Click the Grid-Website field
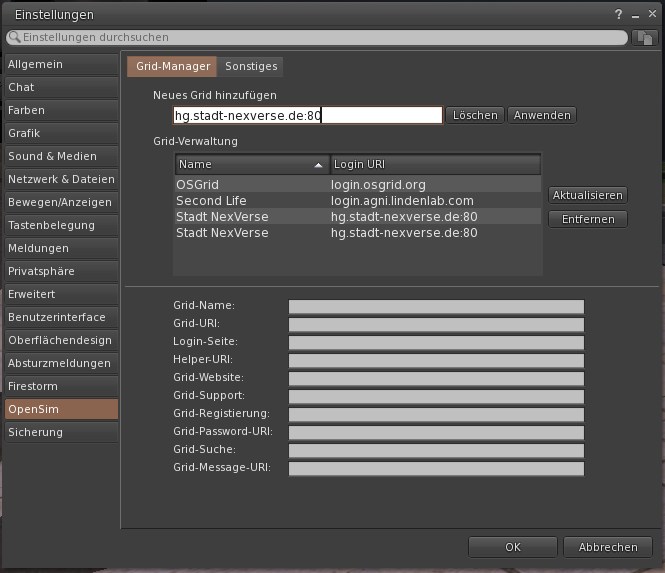665x573 pixels. pyautogui.click(x=436, y=378)
